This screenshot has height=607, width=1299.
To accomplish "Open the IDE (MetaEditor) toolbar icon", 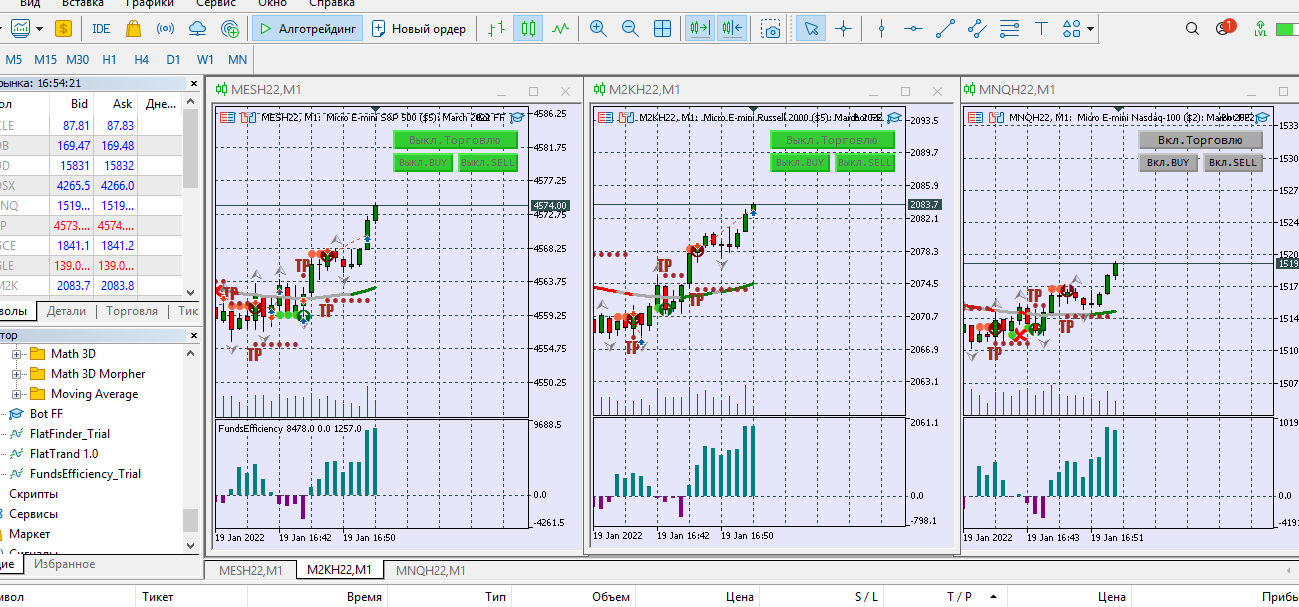I will (x=101, y=29).
